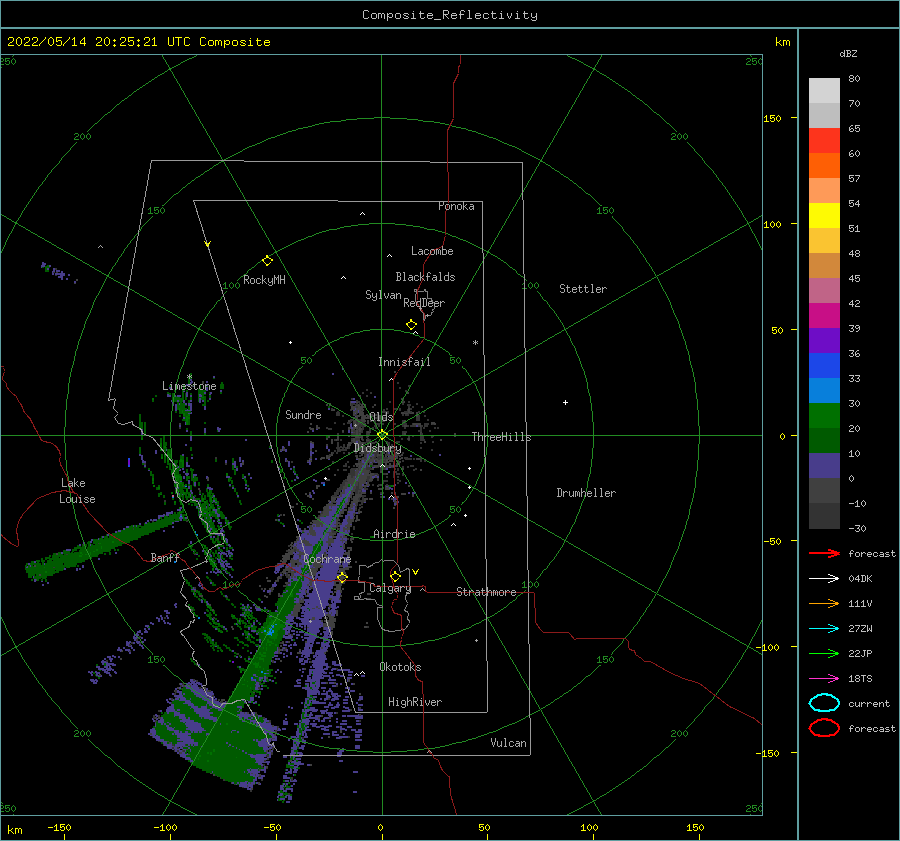Select the purple 10 dBZ color swatch

pos(824,465)
